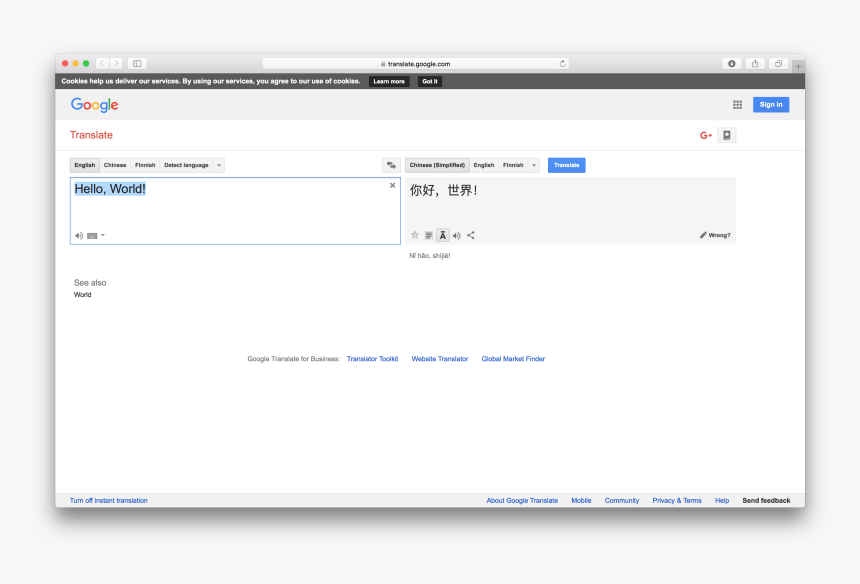The height and width of the screenshot is (584, 860).
Task: Toggle Detect language for source
Action: (x=186, y=165)
